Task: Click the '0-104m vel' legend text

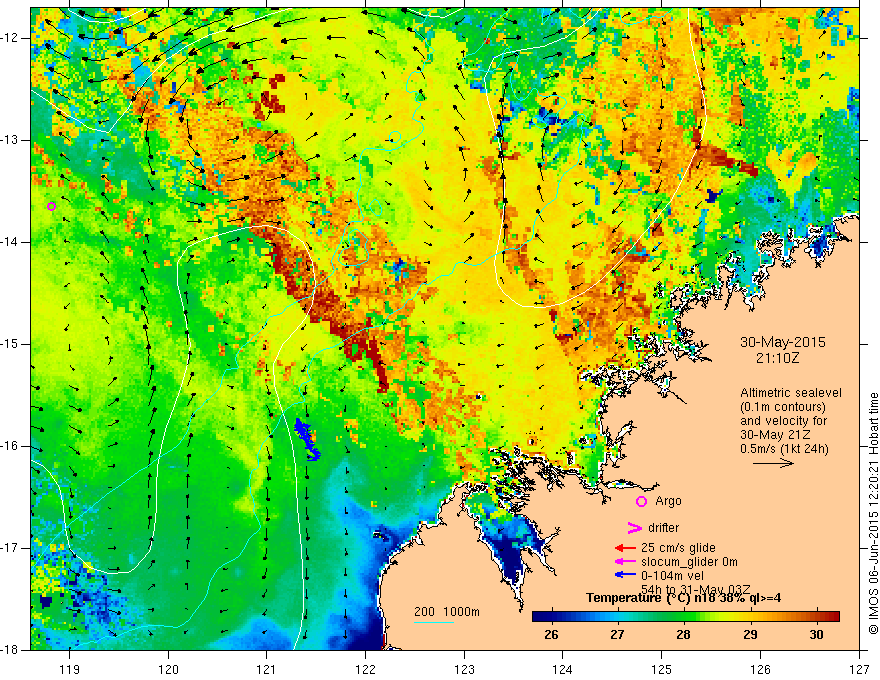Action: pyautogui.click(x=672, y=575)
